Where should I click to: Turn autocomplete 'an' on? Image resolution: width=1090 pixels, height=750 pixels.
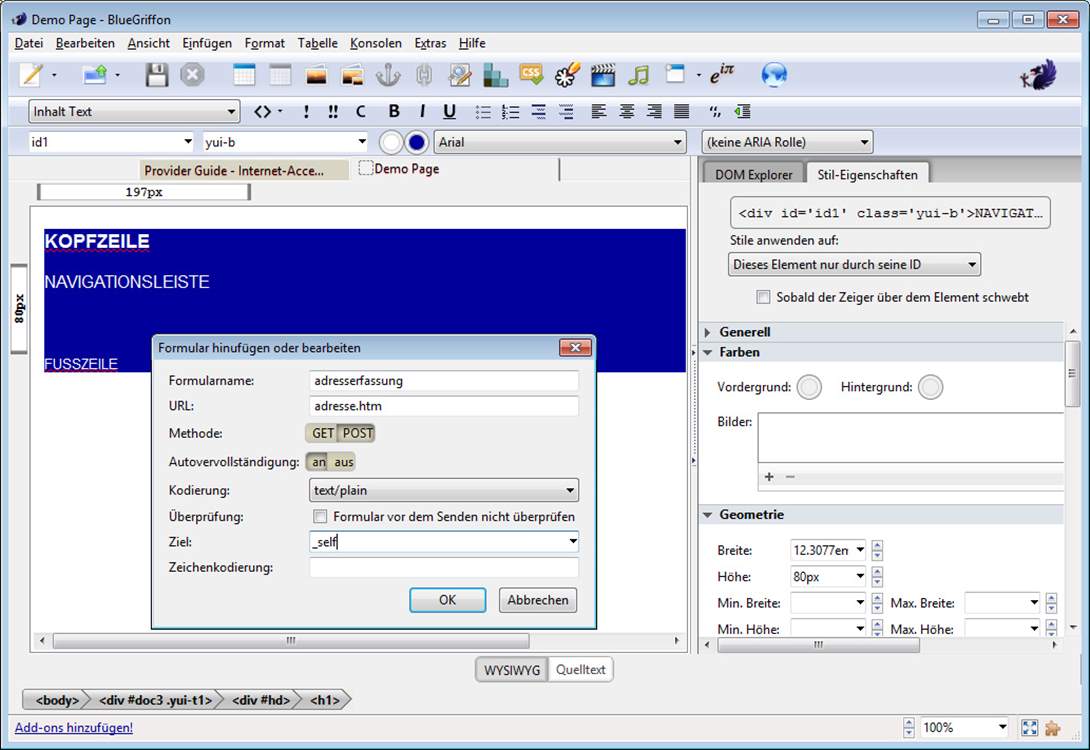[318, 462]
